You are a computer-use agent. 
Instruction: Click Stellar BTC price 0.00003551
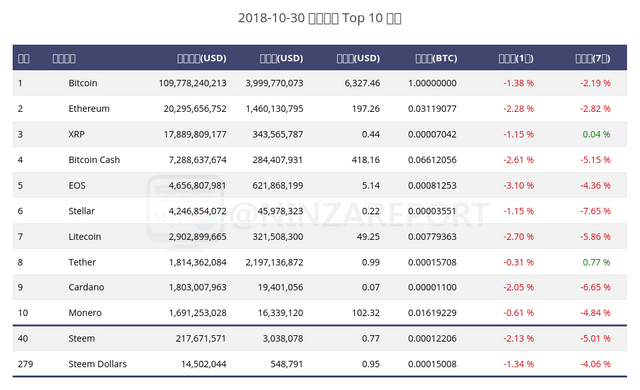point(432,211)
